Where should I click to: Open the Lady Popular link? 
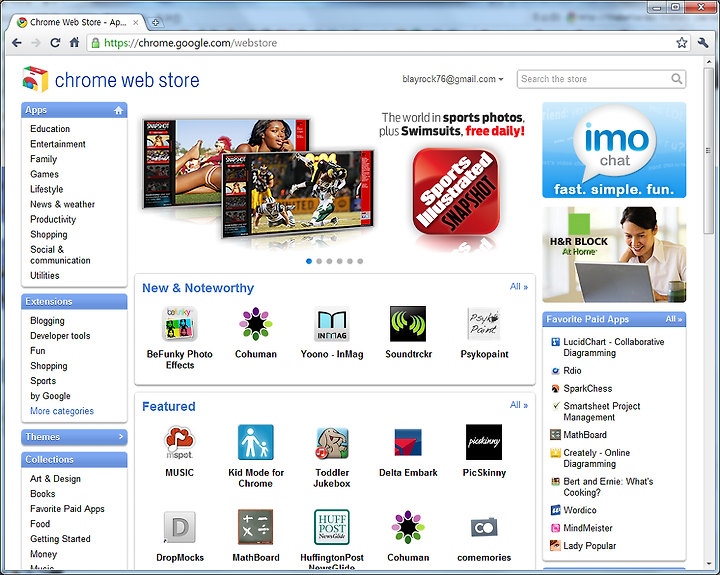coord(590,546)
